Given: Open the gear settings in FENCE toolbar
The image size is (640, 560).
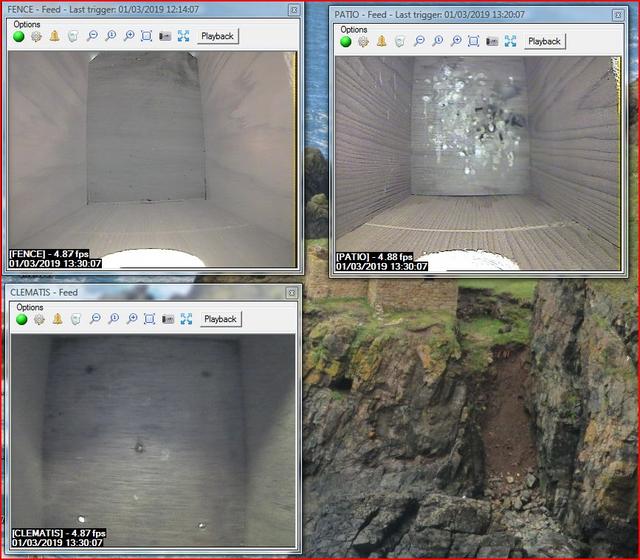Looking at the screenshot, I should pos(36,36).
